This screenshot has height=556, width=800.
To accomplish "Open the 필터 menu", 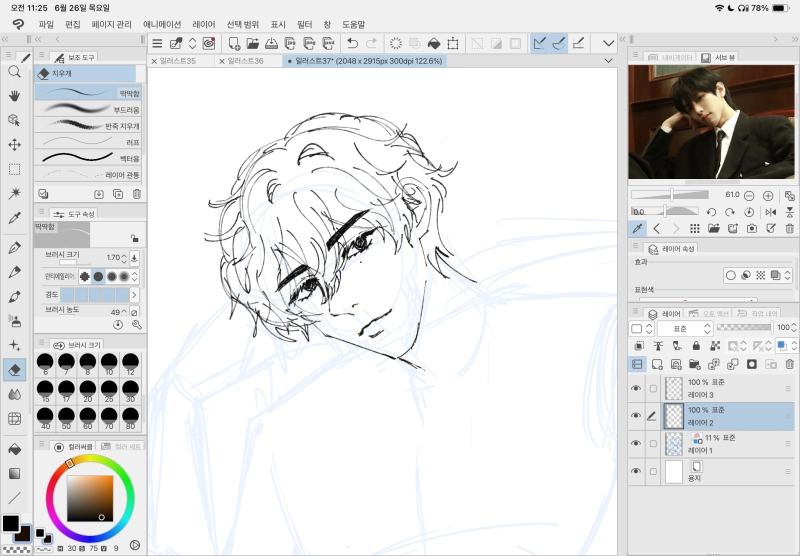I will [x=305, y=23].
